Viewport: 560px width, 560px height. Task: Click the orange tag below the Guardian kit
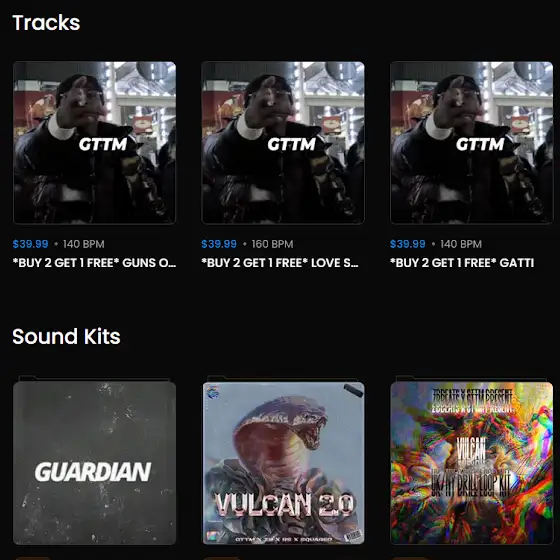coord(33,558)
